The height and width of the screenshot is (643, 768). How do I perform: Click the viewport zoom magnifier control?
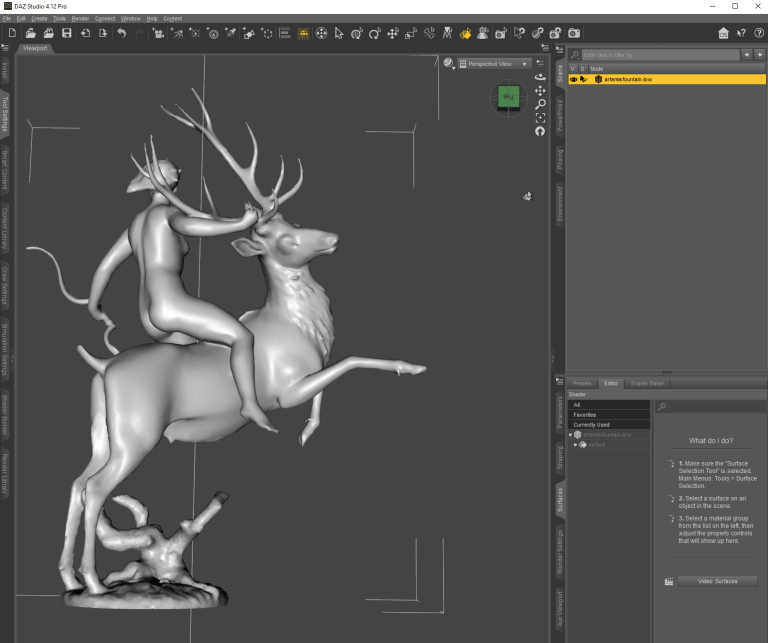click(540, 104)
